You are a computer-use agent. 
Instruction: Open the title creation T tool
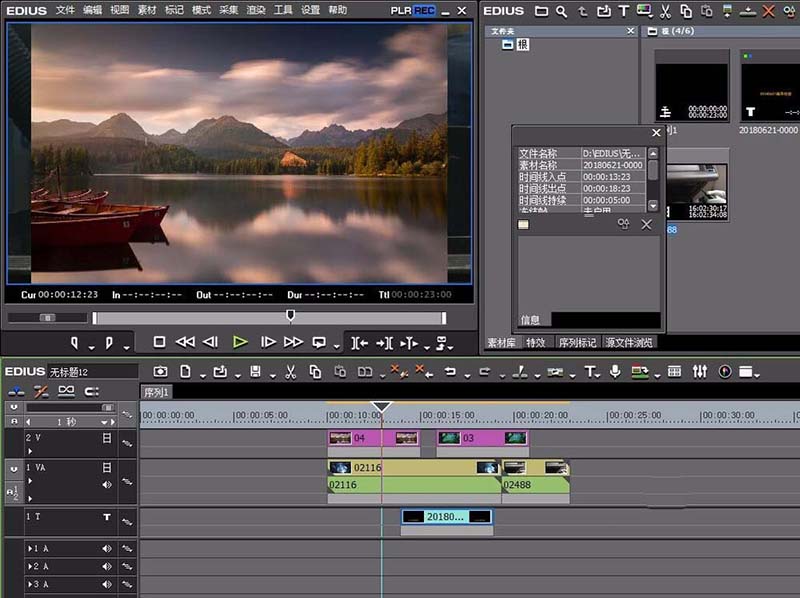590,372
